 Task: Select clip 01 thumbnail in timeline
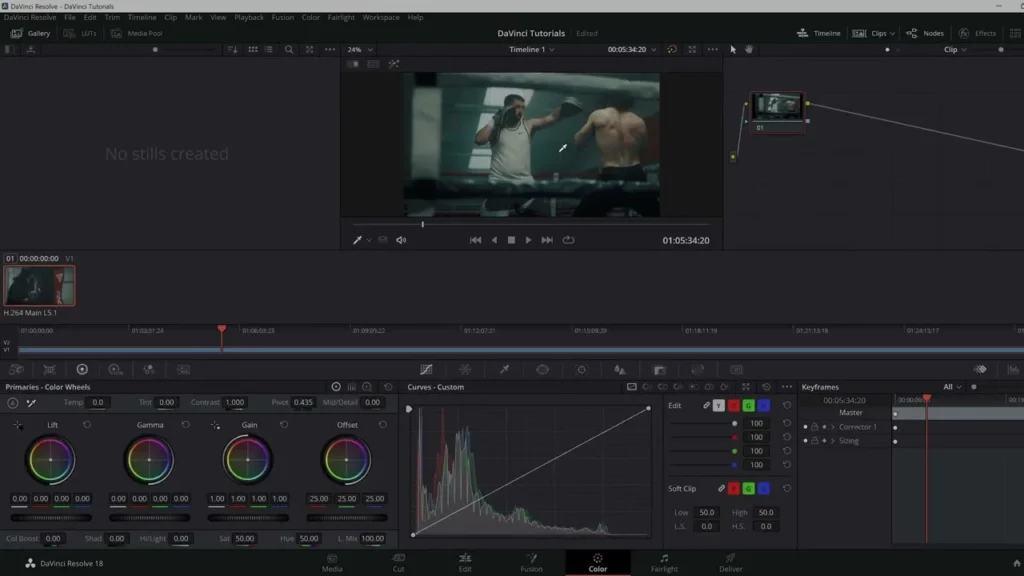tap(39, 285)
